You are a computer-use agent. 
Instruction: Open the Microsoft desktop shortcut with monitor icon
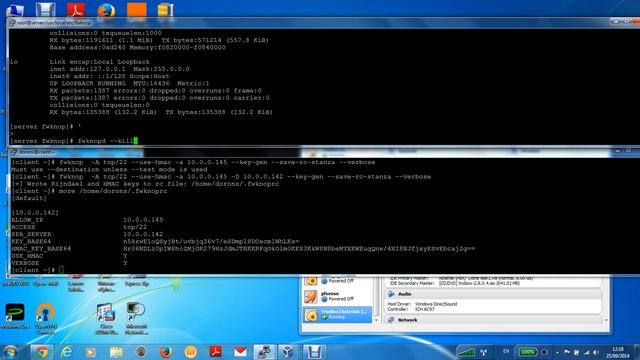(x=136, y=319)
